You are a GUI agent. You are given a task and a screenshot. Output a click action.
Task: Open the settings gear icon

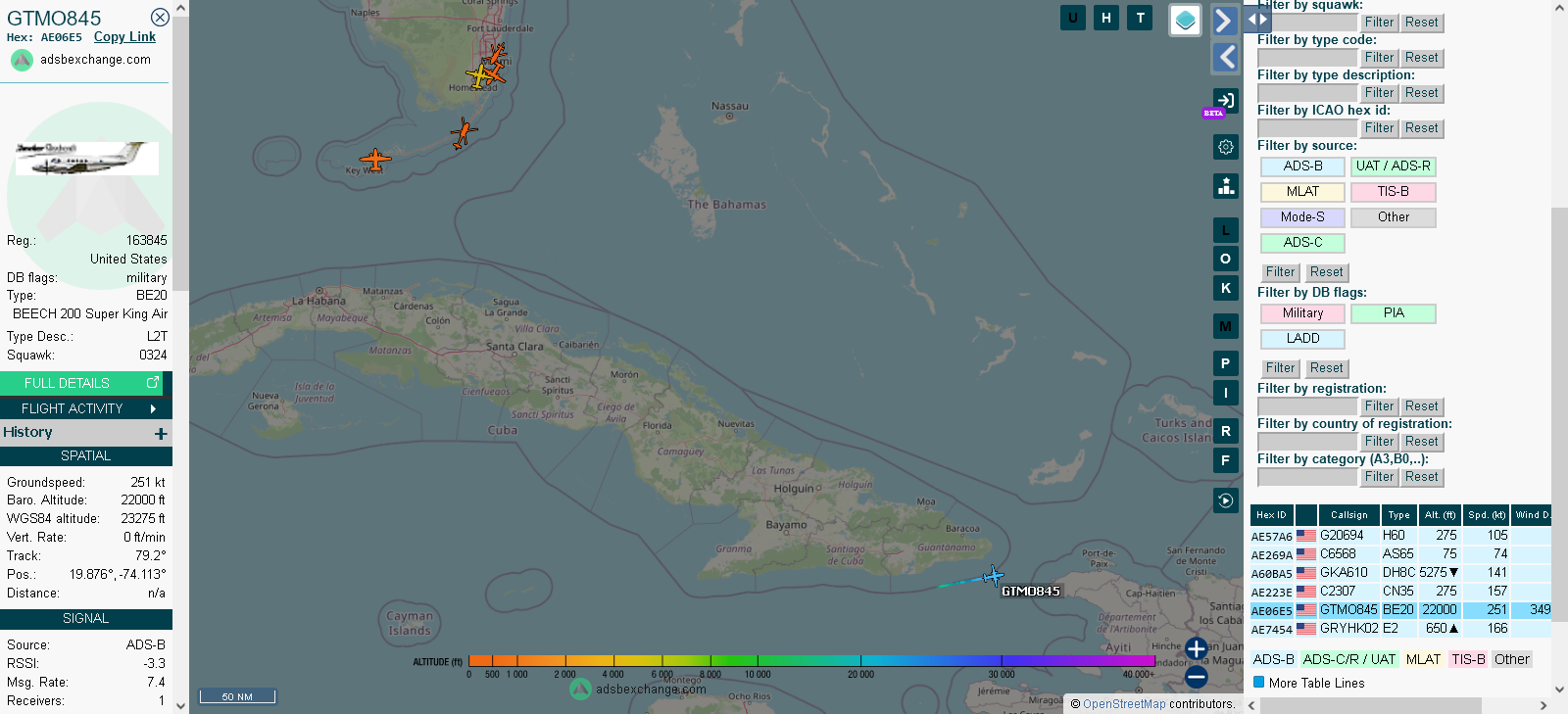[1226, 147]
